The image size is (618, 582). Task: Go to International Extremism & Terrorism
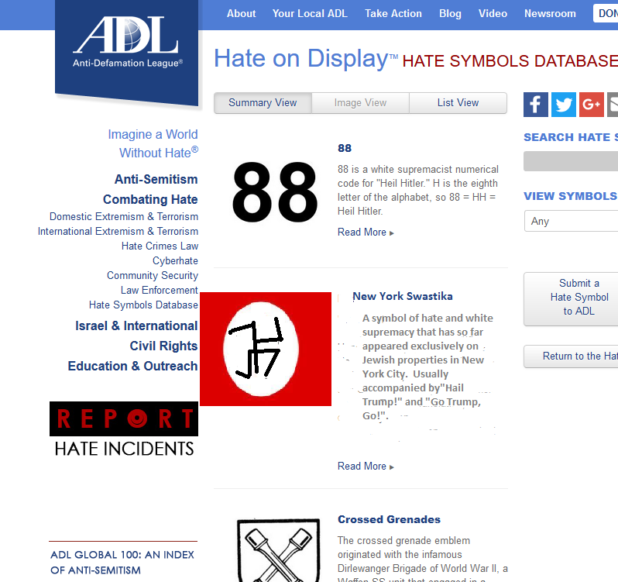tap(118, 231)
